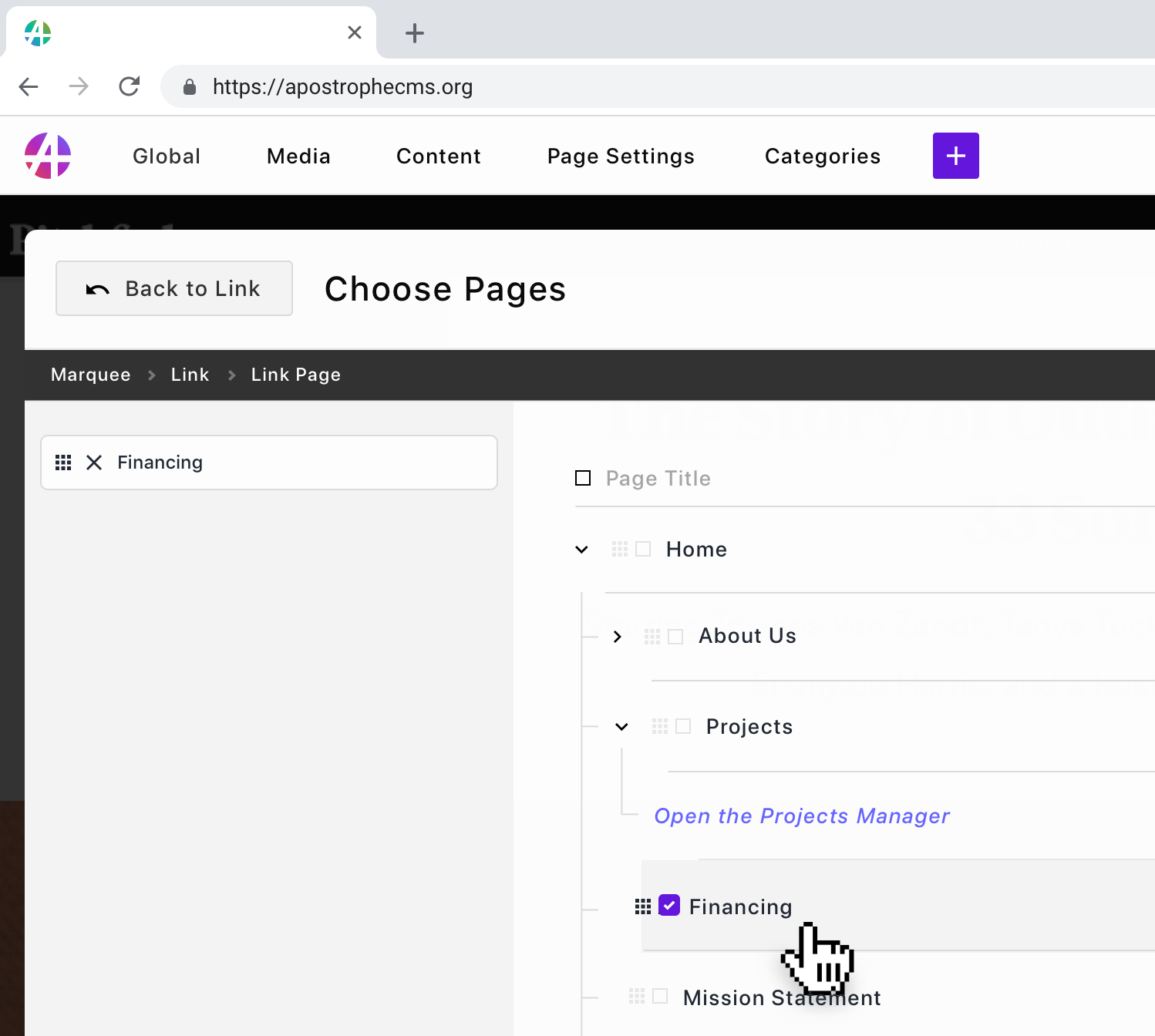Click the Apostrophe logo in navigation bar
The width and height of the screenshot is (1155, 1036).
(x=48, y=156)
